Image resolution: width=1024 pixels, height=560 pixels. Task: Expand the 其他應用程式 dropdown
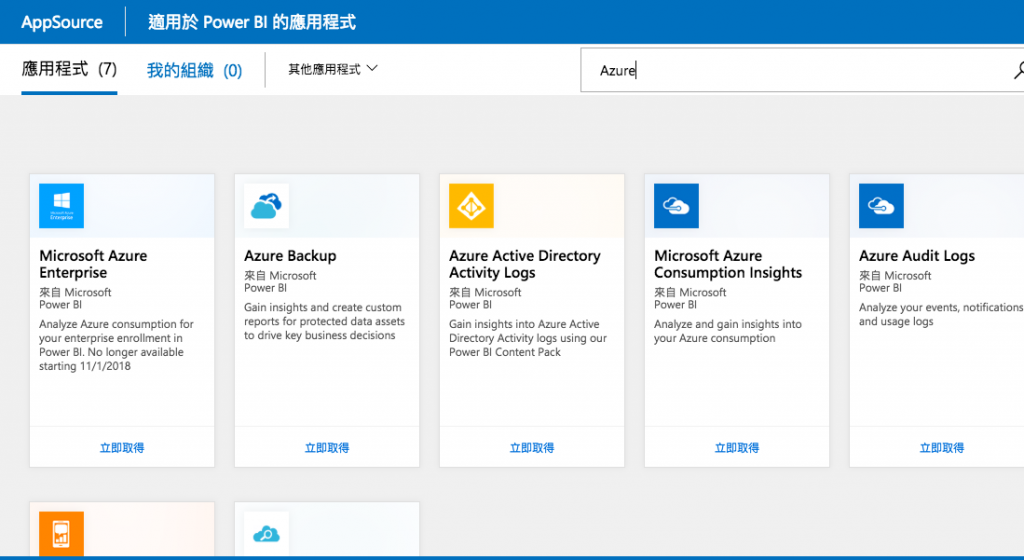tap(333, 69)
